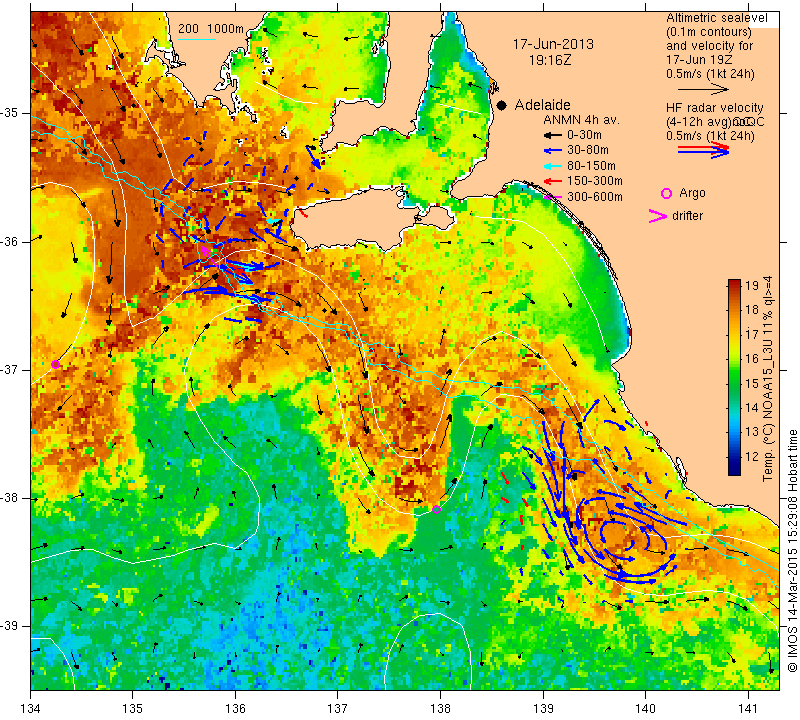The height and width of the screenshot is (720, 800).
Task: Click the date text 17-Jun-2013
Action: (553, 44)
